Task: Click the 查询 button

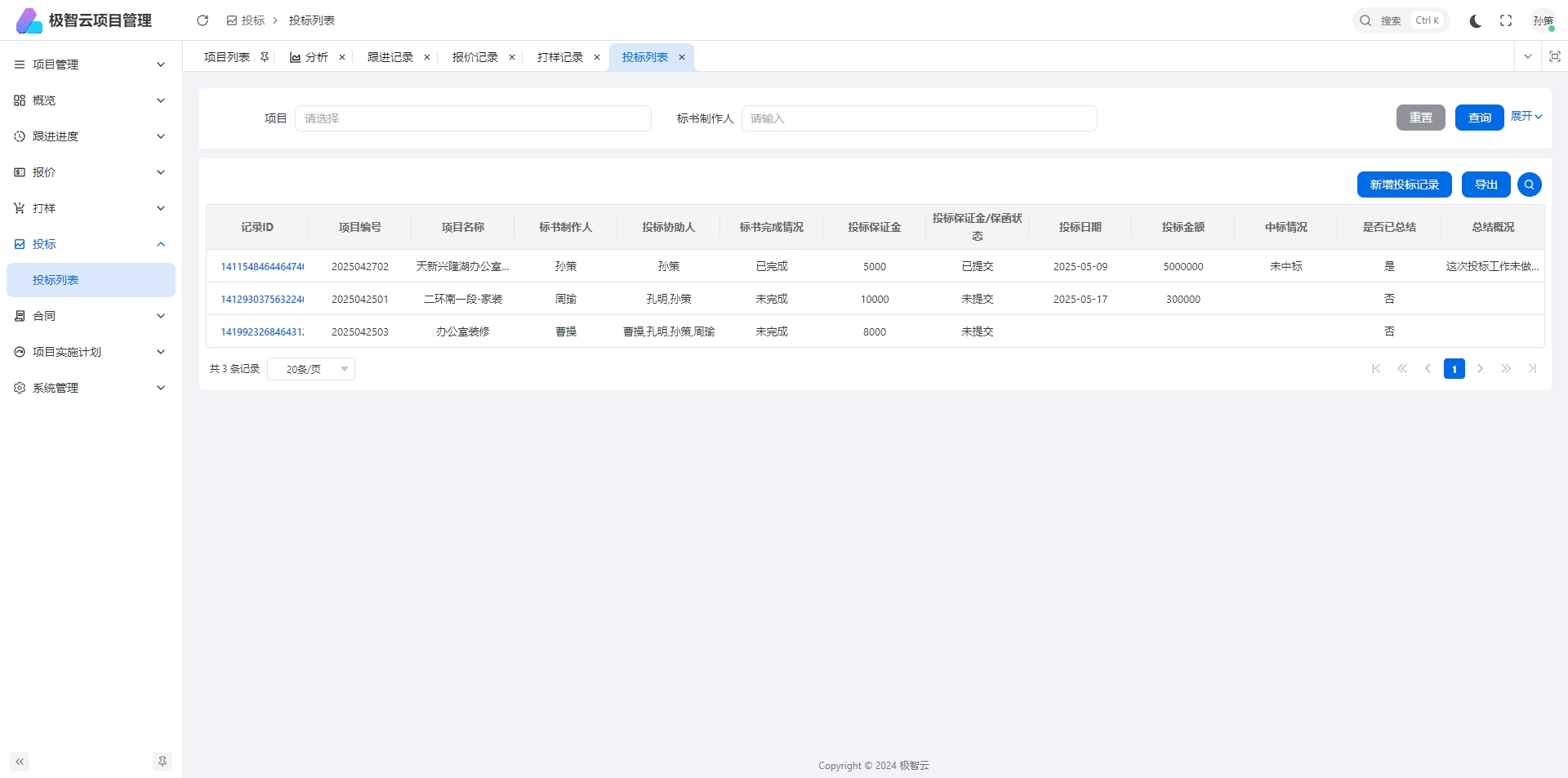Action: 1479,118
